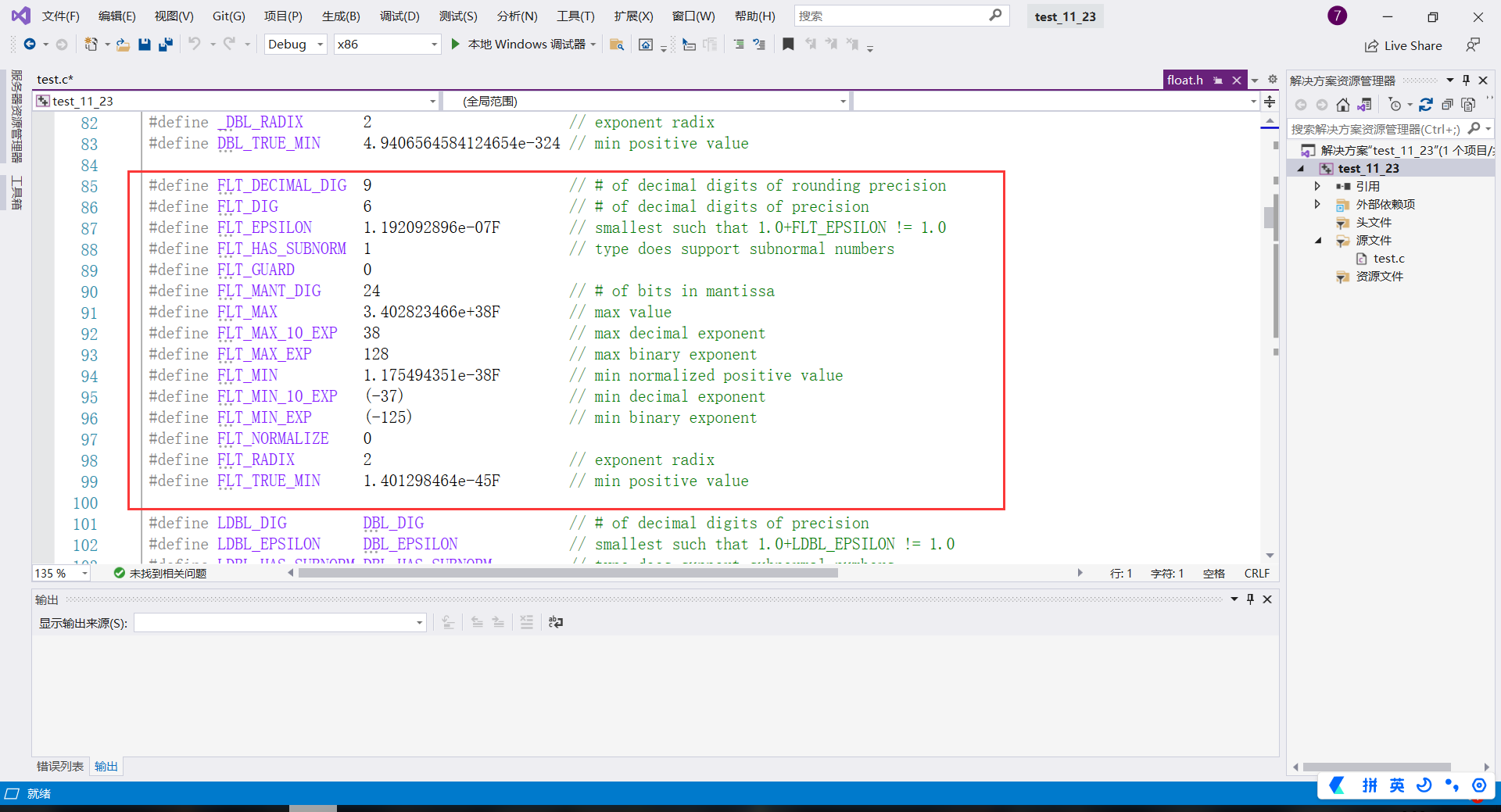1501x812 pixels.
Task: Click 本地 Windows 调试器 start button
Action: pos(523,45)
